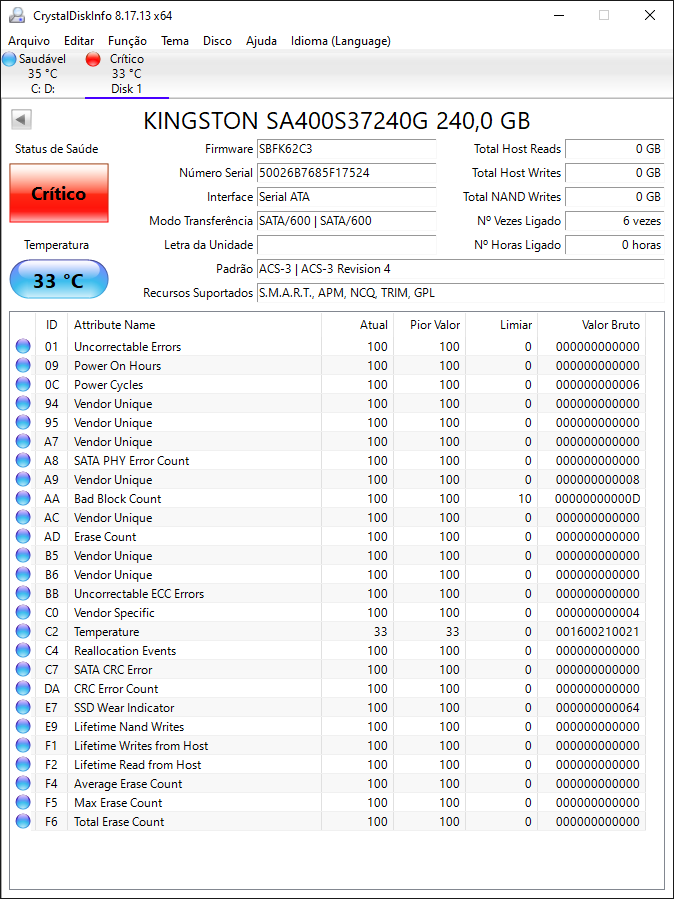Select the blue Saudável disk status icon

(9, 58)
